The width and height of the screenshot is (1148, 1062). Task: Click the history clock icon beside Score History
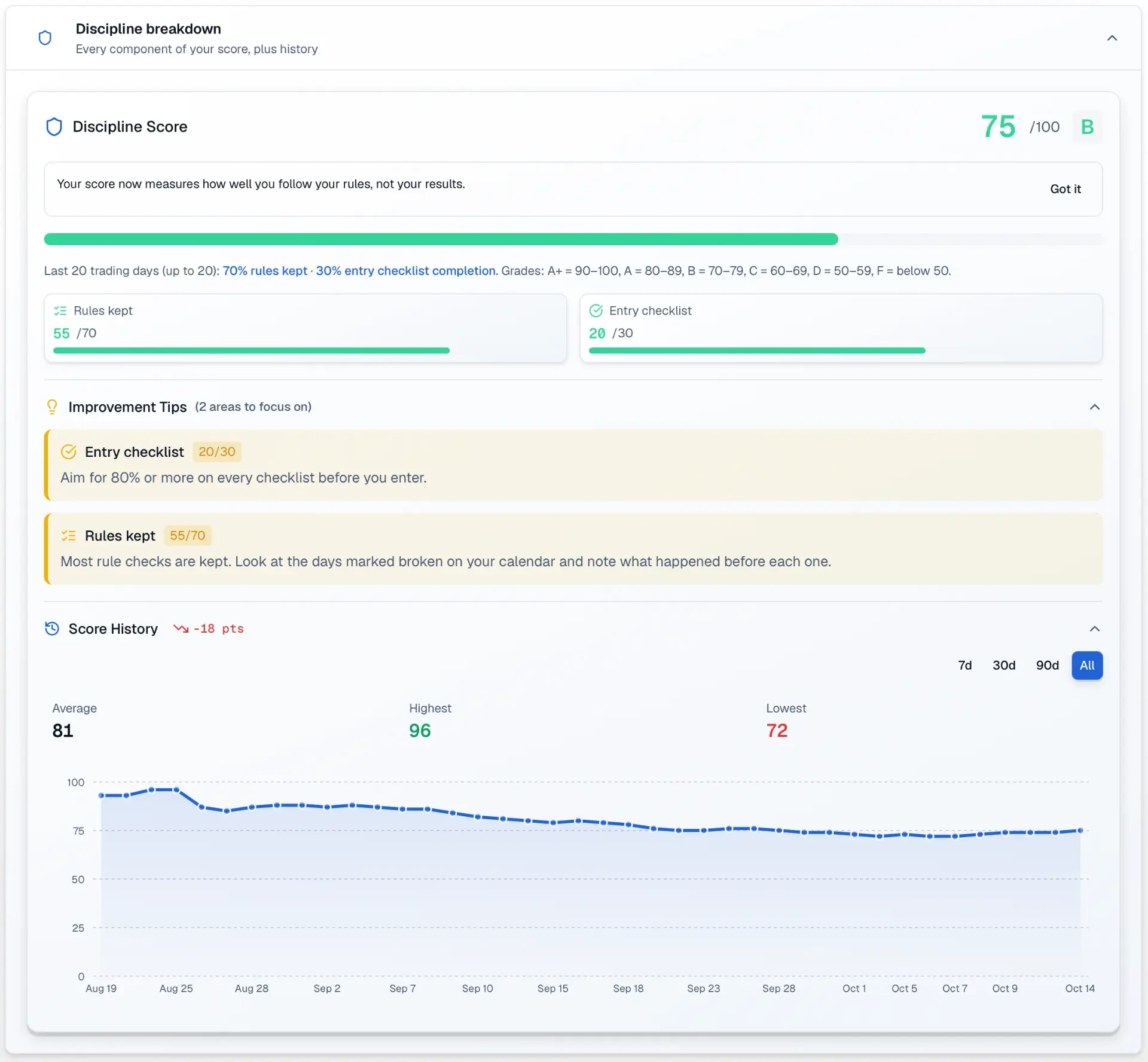[x=52, y=628]
